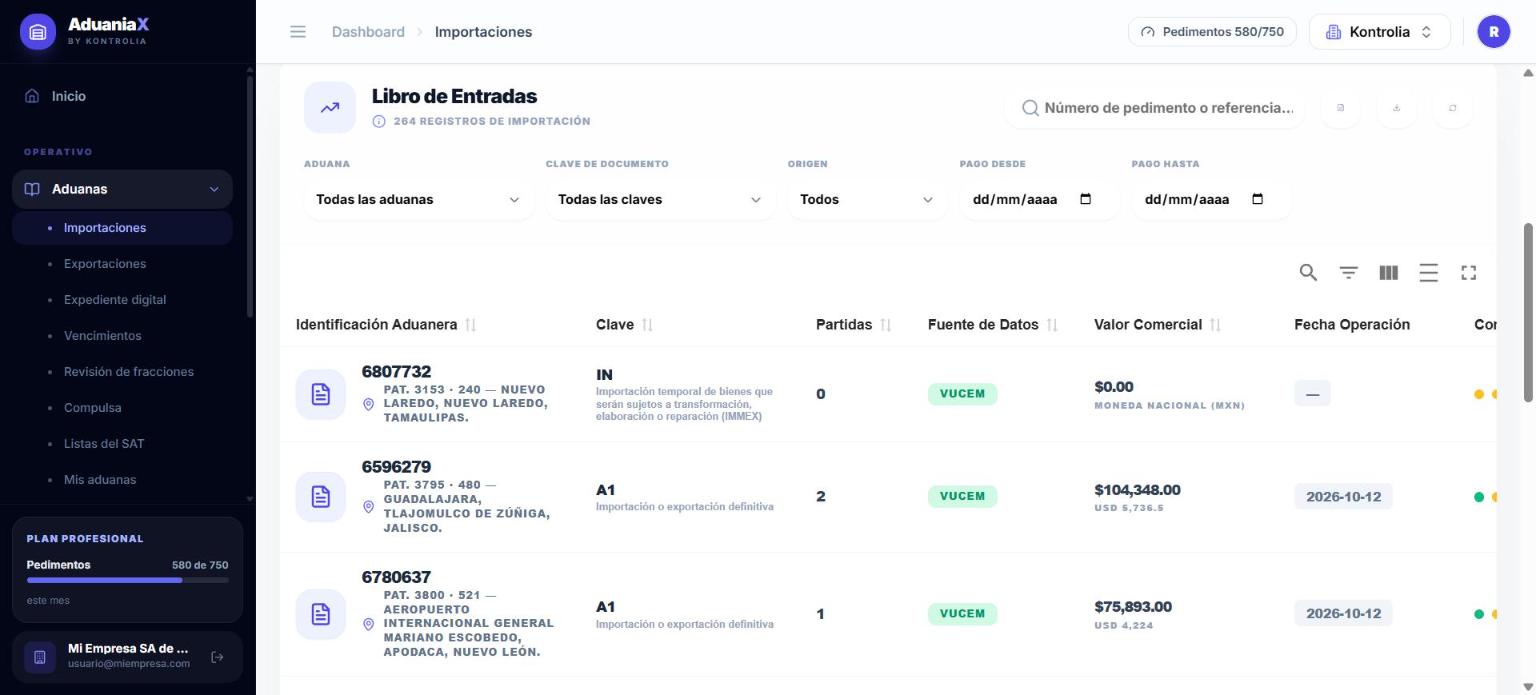Click the IN clave in first row
Screen dimensions: 1536x695
coord(604,375)
